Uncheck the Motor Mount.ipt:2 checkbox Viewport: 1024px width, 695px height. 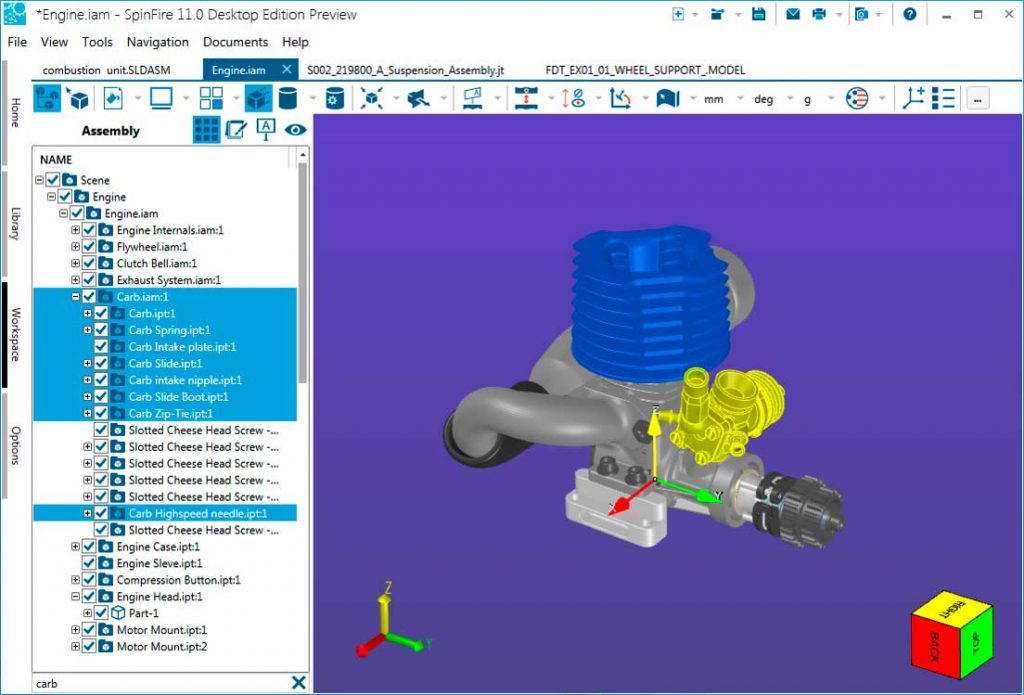89,647
